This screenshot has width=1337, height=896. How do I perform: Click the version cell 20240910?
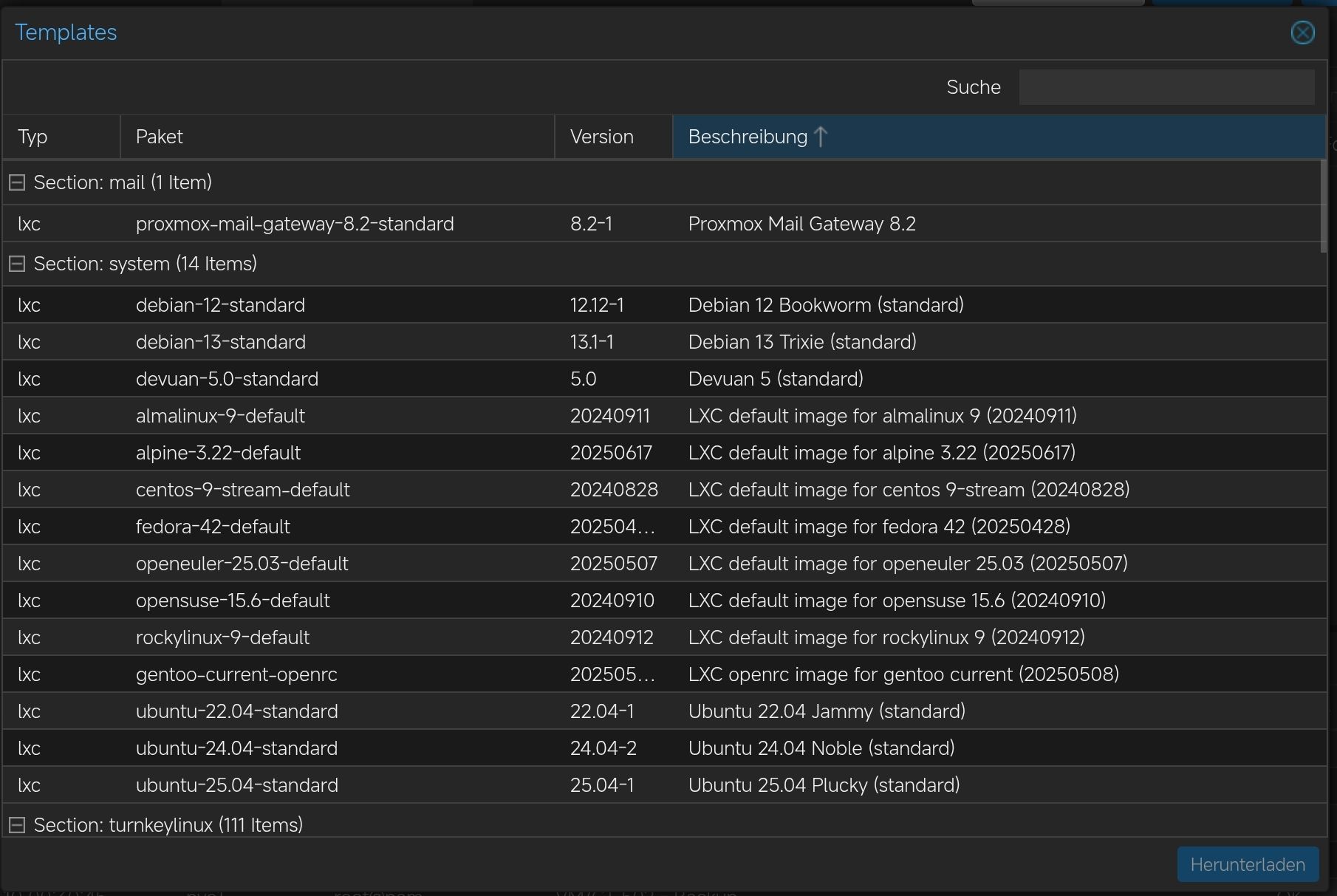tap(612, 601)
